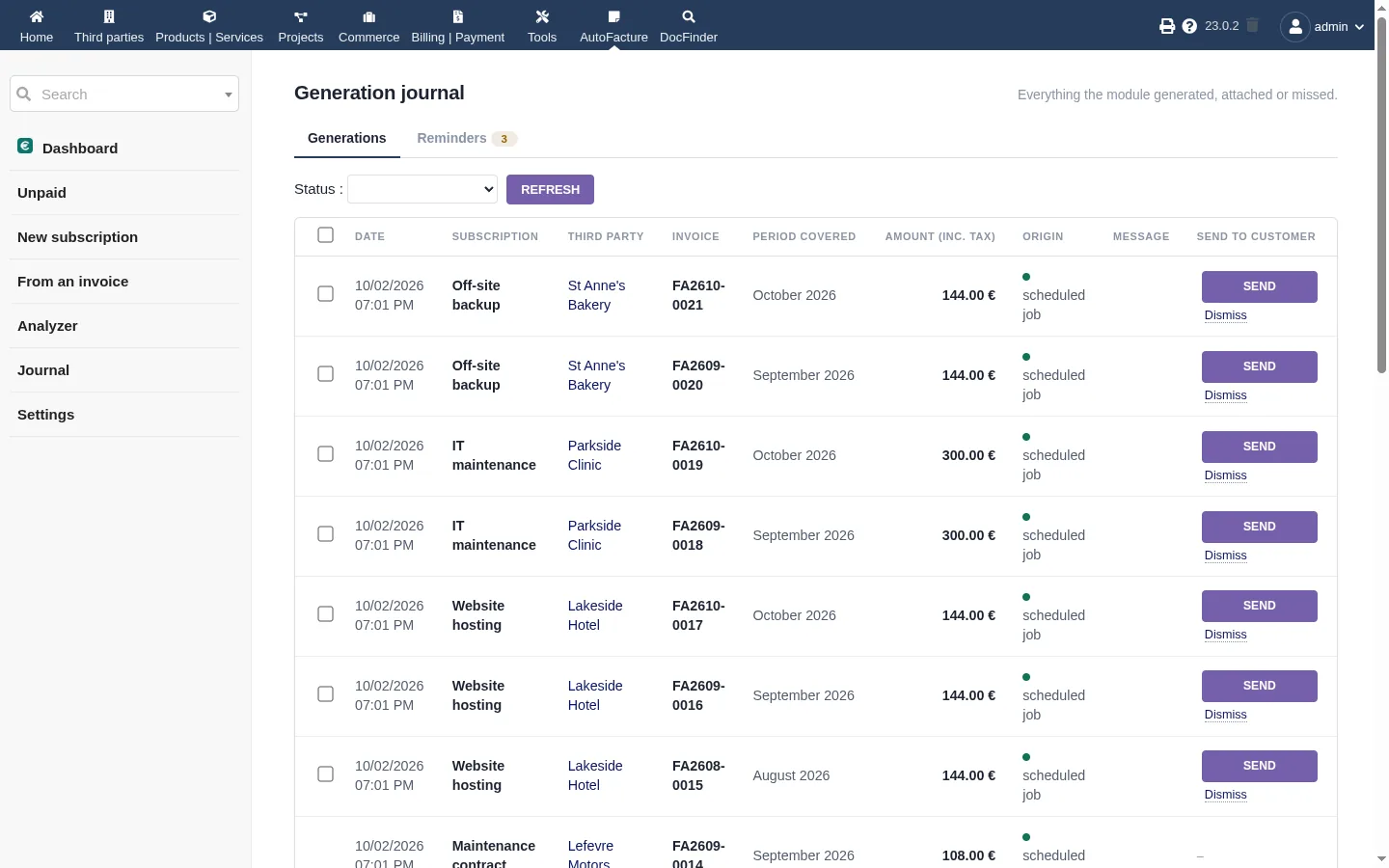
Task: Open the AutoFacture module icon
Action: coord(613,16)
